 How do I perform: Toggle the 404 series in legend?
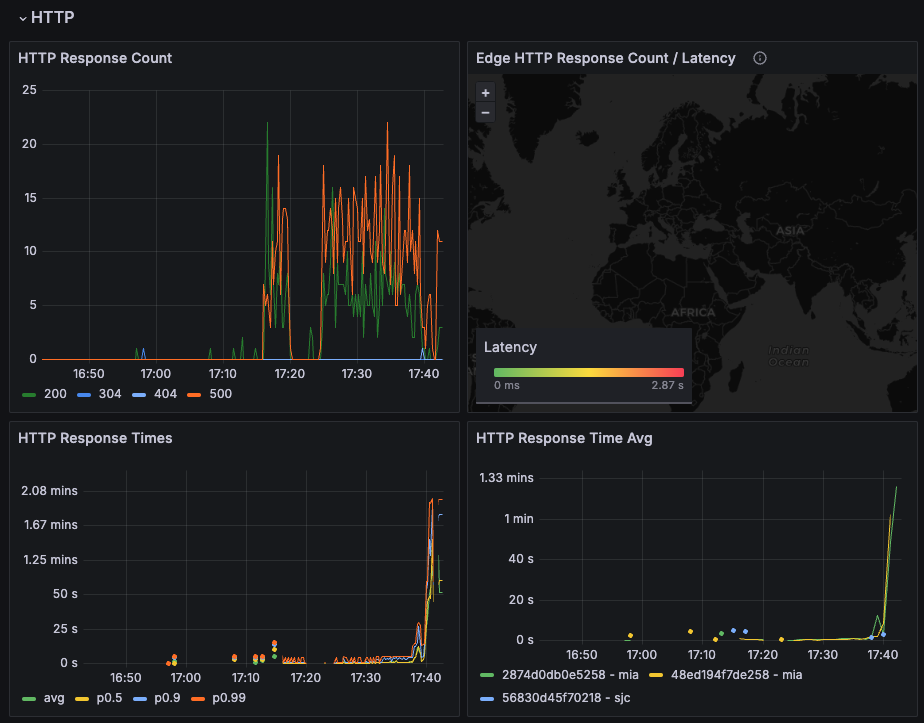coord(165,394)
